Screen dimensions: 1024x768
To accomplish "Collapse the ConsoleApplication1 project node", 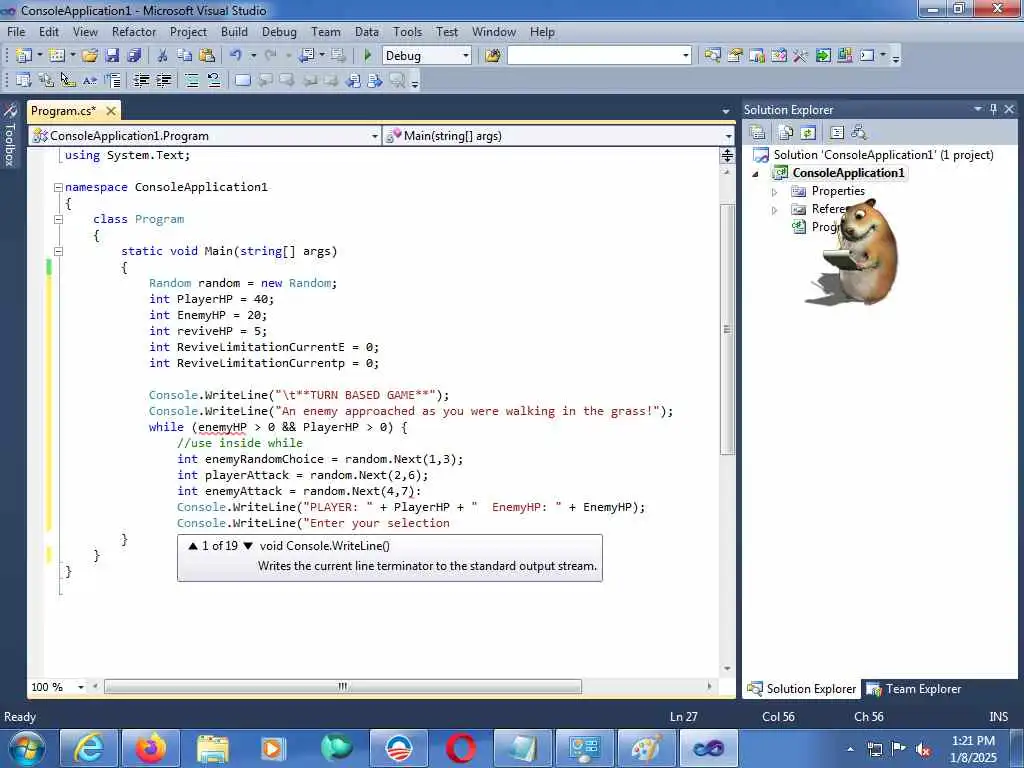I will (x=756, y=174).
